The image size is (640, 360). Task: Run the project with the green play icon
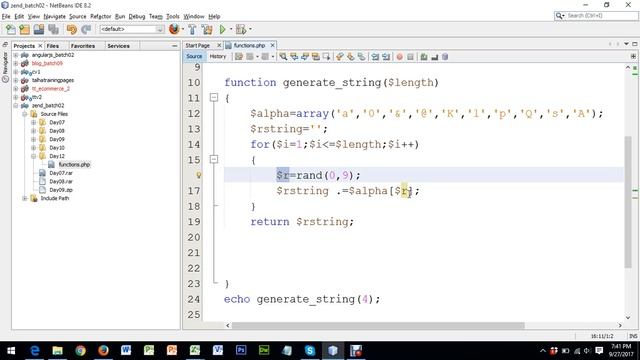222,29
